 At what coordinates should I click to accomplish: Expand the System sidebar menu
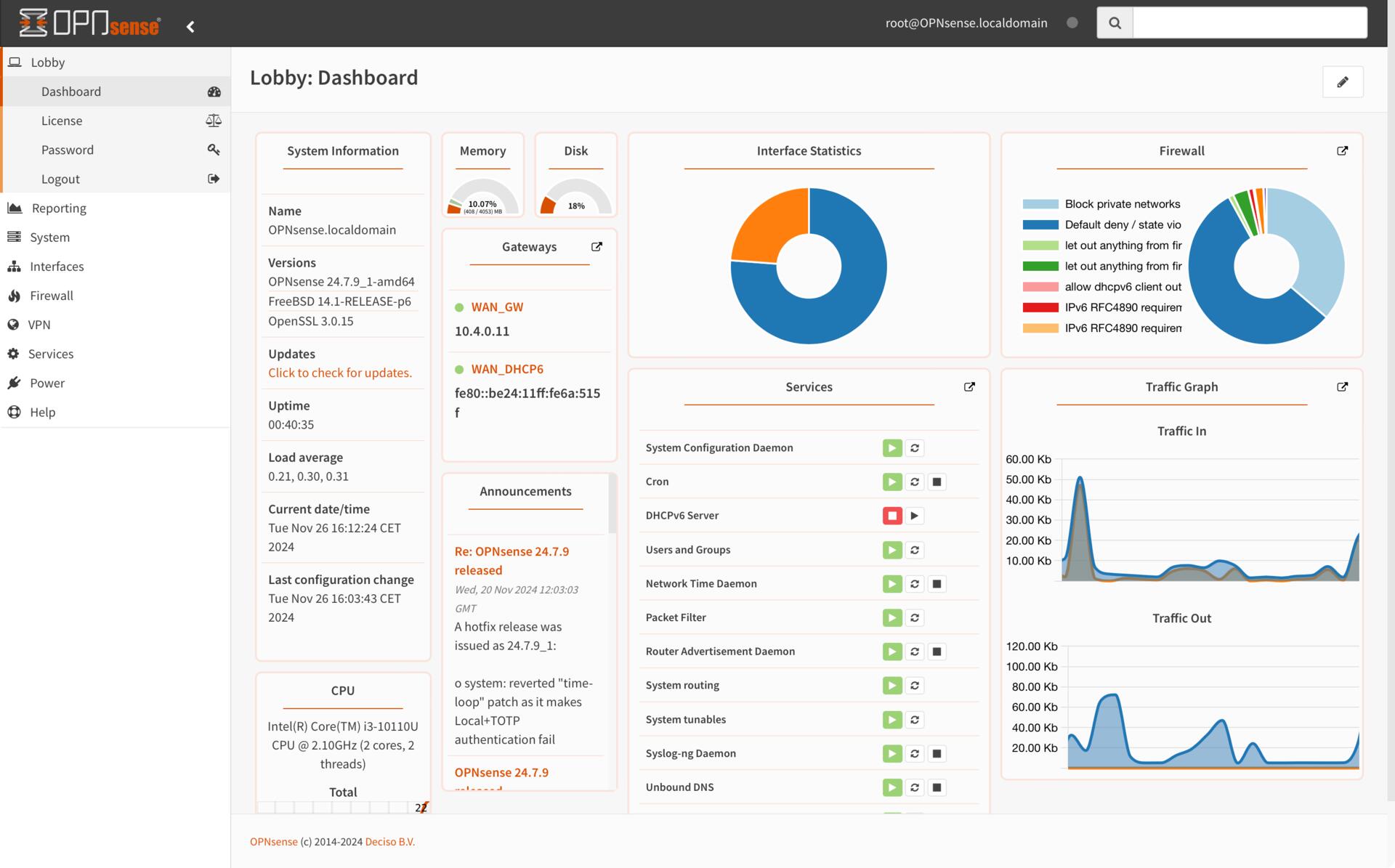49,238
